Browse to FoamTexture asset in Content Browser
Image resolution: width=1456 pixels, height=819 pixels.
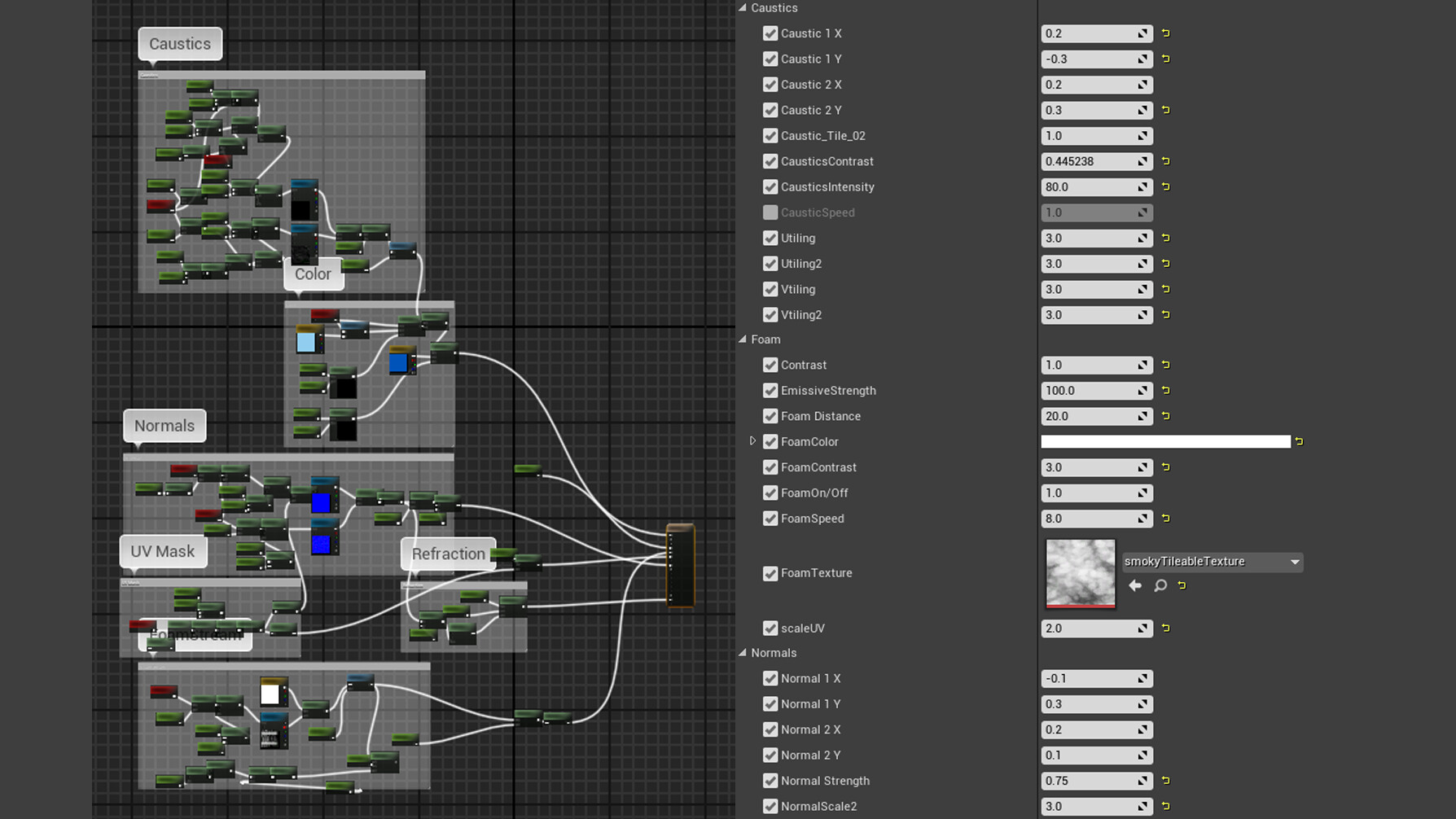(x=1160, y=585)
